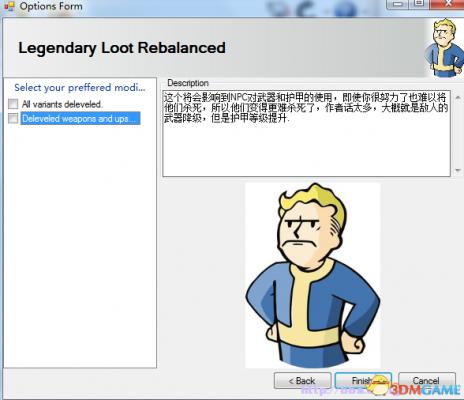Click inside the Chinese description text box
This screenshot has height=400, width=464.
tap(306, 133)
